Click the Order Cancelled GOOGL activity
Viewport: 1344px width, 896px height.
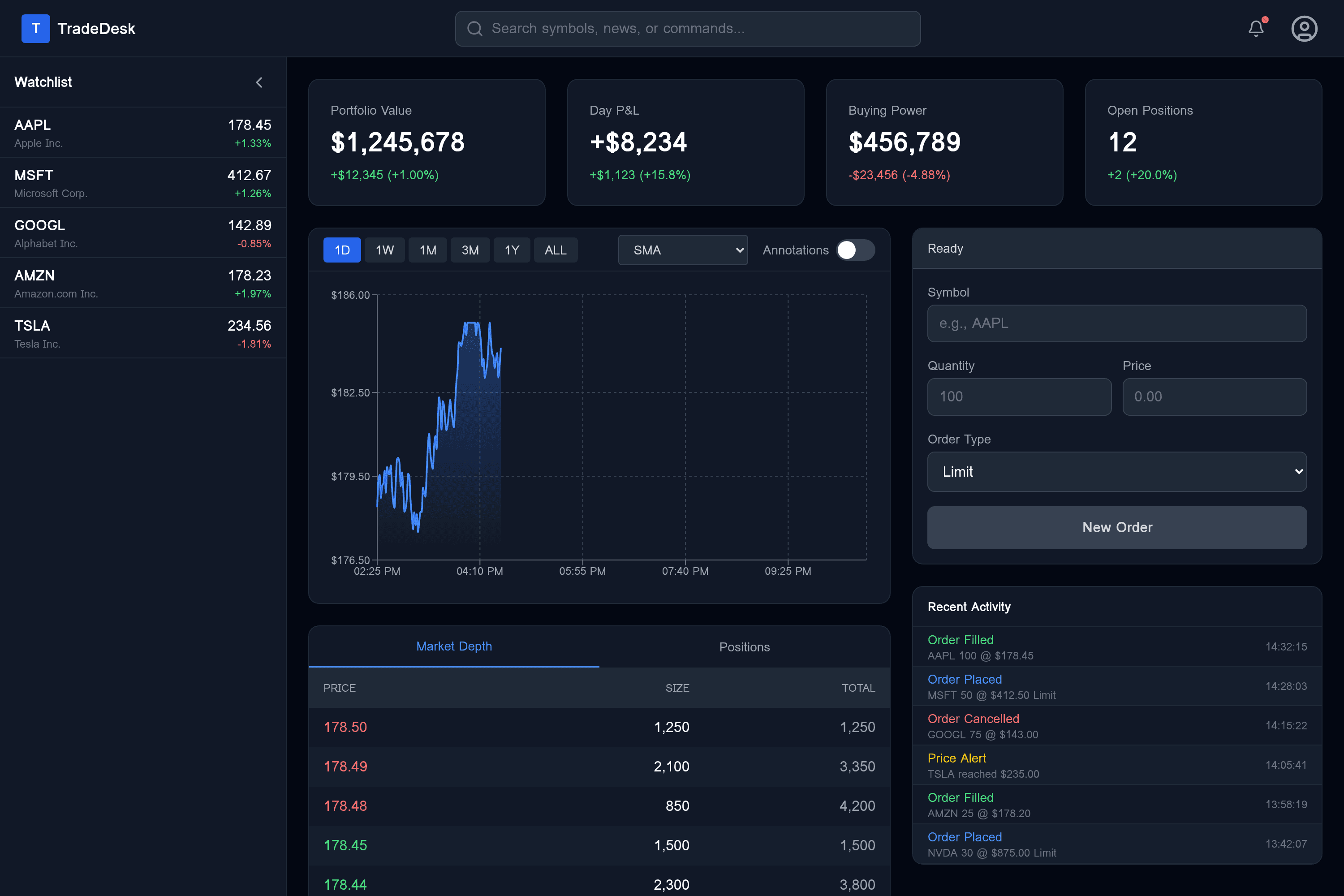click(1116, 726)
